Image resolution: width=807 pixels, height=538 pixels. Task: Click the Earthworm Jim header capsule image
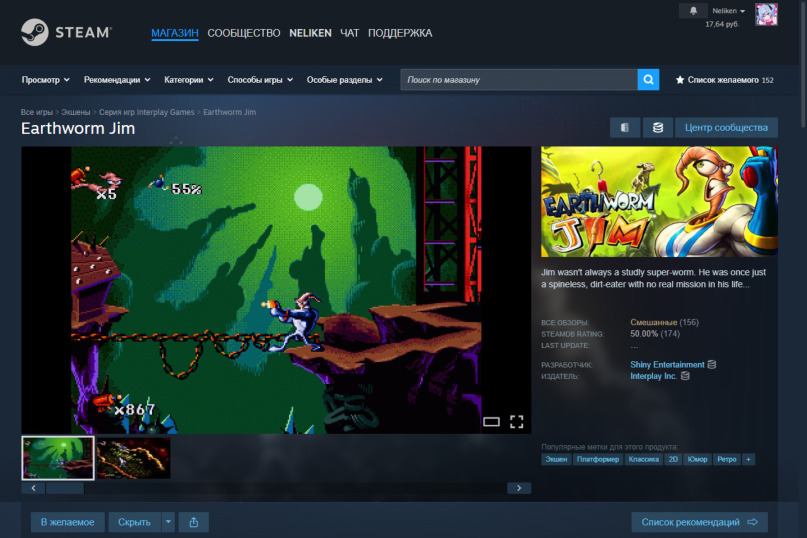pyautogui.click(x=659, y=202)
